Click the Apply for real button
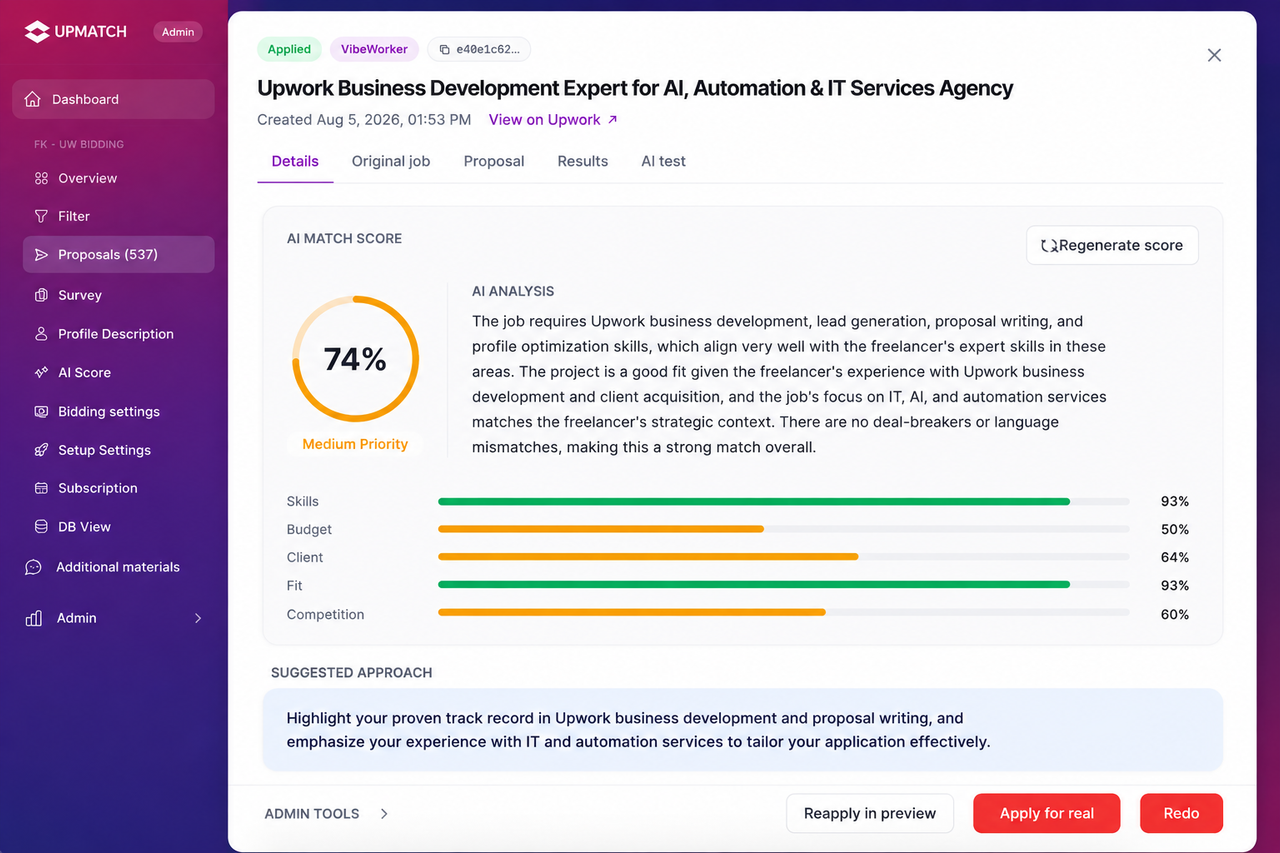Image resolution: width=1280 pixels, height=853 pixels. [1047, 813]
